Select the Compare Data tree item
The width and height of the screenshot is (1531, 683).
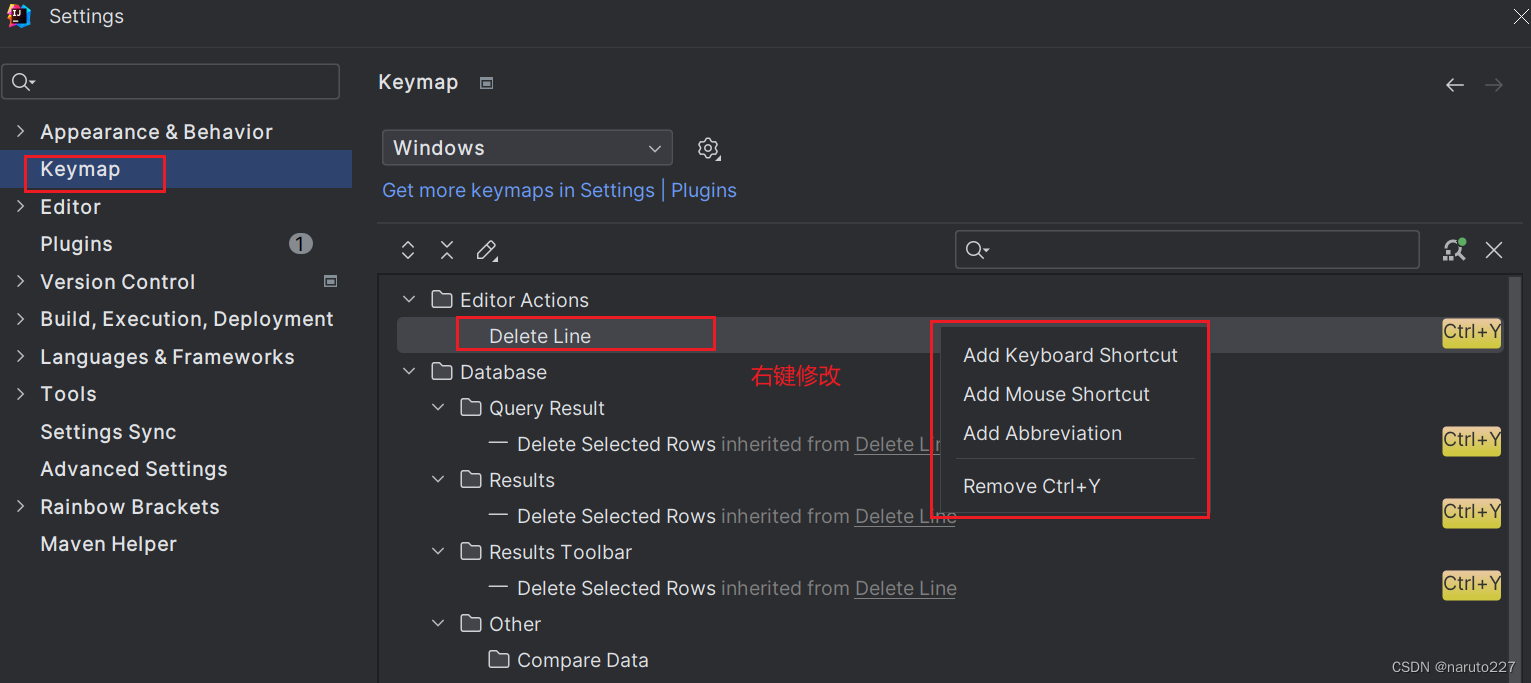(583, 660)
